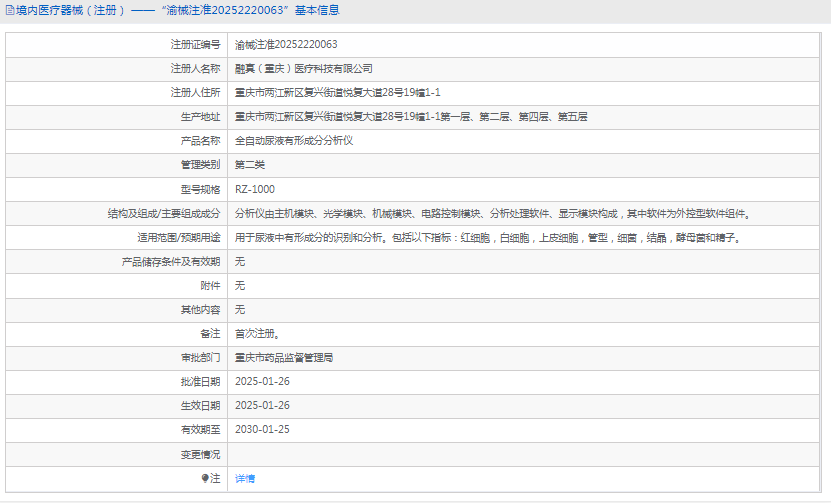Select the 无 value in 产品储存条件及有效期 row

(x=240, y=262)
